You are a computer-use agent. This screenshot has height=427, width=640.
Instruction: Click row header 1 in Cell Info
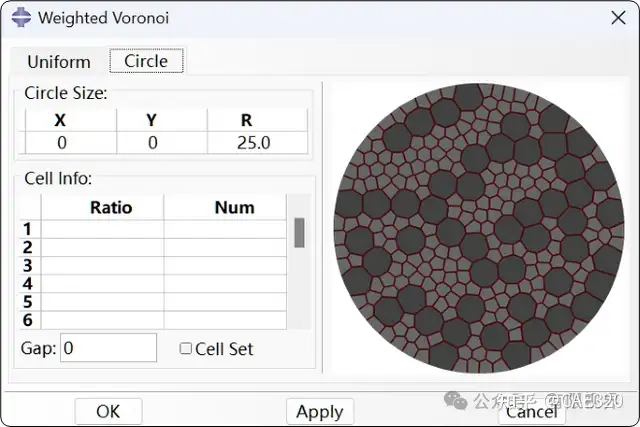[x=30, y=229]
